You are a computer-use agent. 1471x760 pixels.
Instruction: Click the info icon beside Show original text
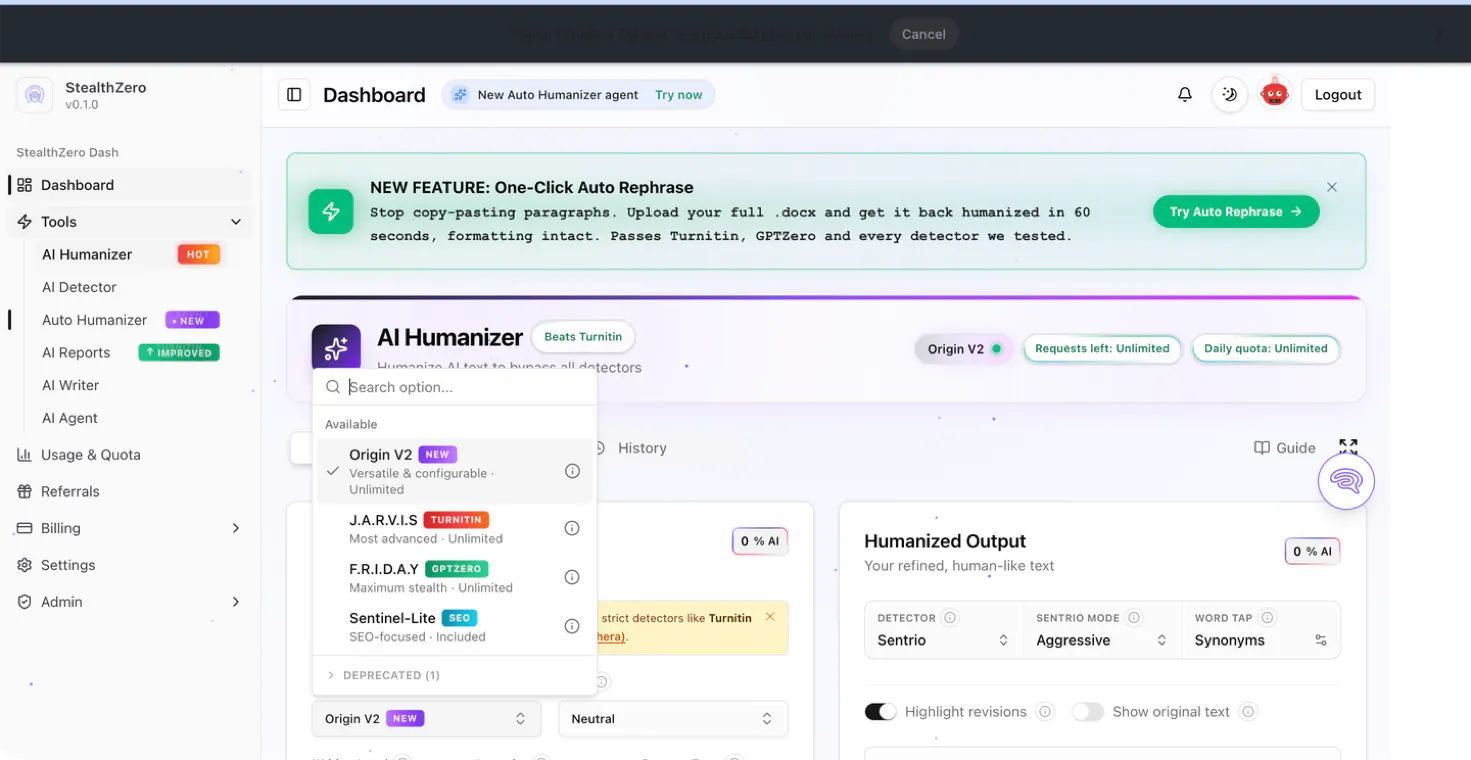(x=1248, y=712)
